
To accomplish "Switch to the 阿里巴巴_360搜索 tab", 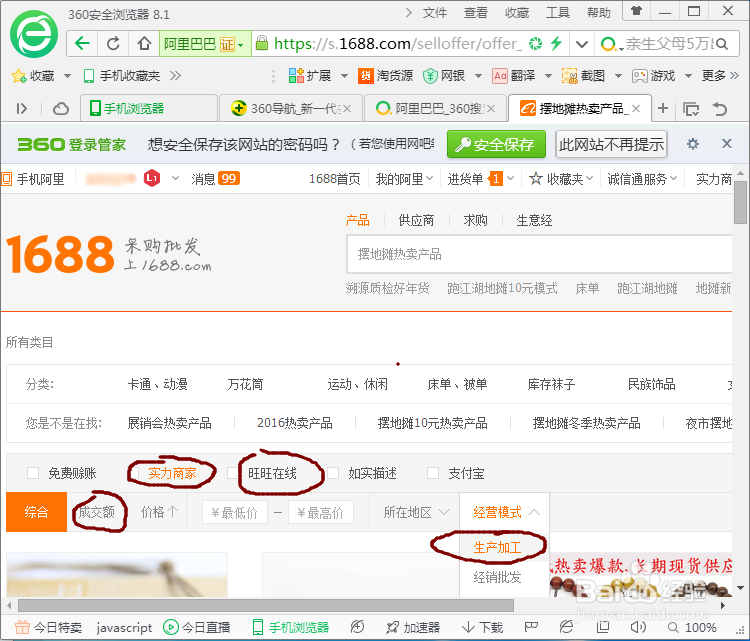I will (x=435, y=109).
